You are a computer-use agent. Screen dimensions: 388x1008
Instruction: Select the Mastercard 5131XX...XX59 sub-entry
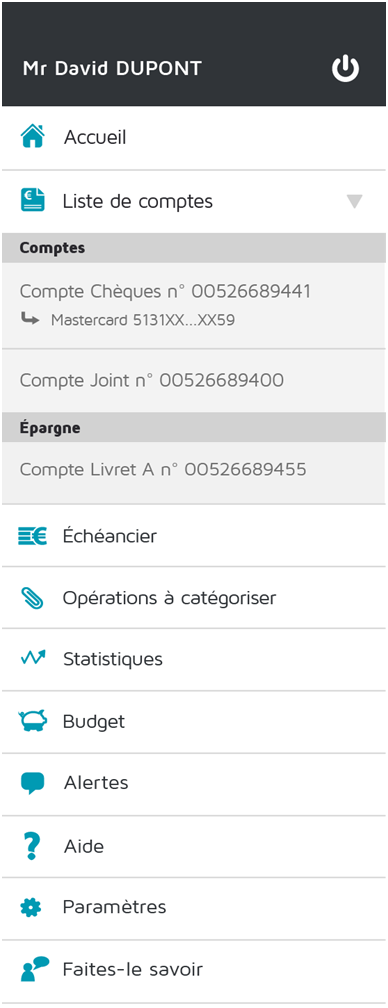pos(143,320)
